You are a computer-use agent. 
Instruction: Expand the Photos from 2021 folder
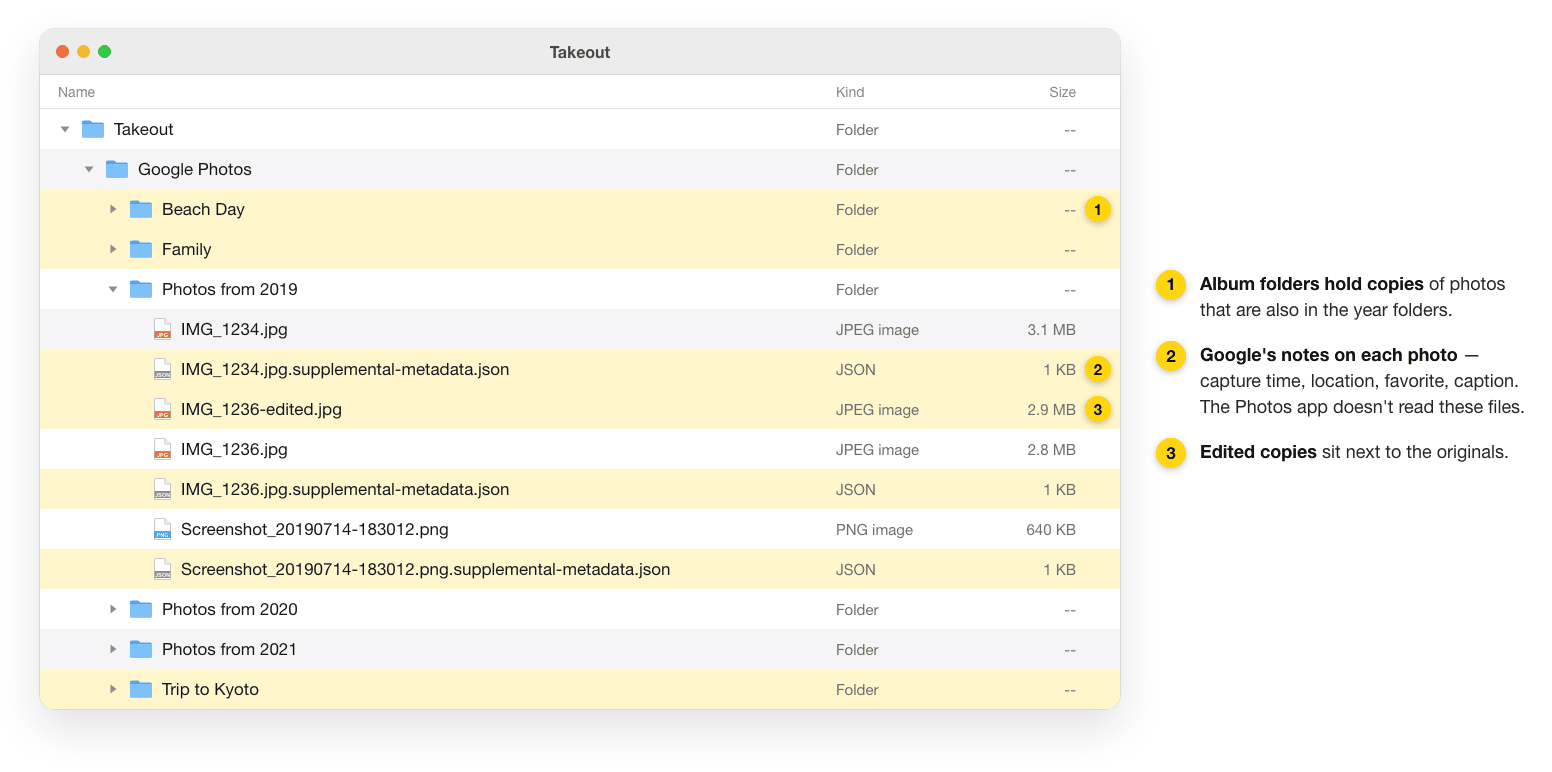pos(113,649)
